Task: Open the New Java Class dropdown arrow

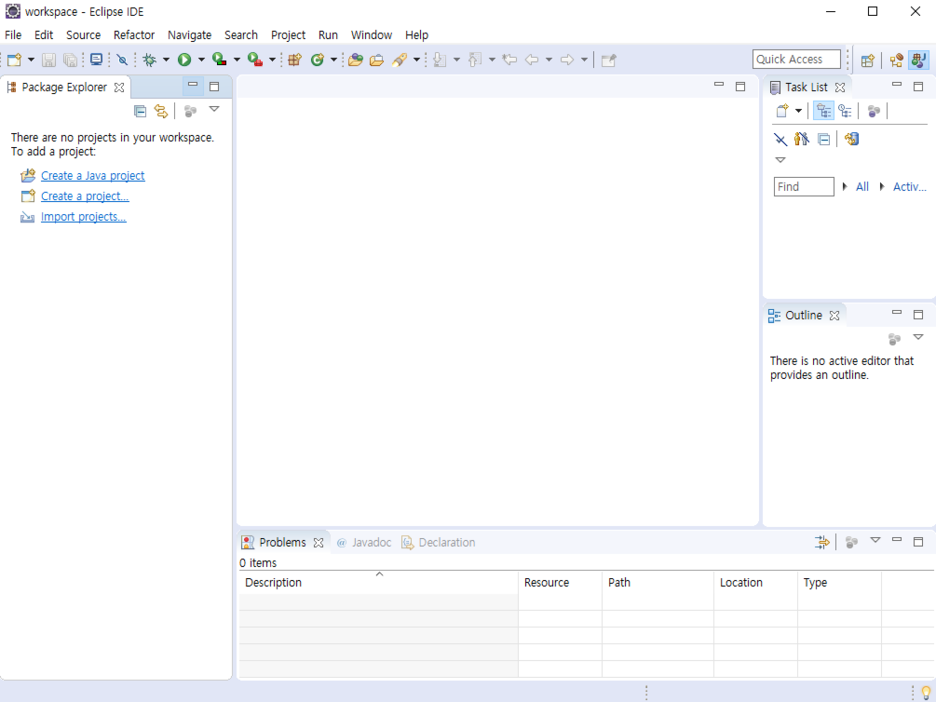Action: pos(334,60)
